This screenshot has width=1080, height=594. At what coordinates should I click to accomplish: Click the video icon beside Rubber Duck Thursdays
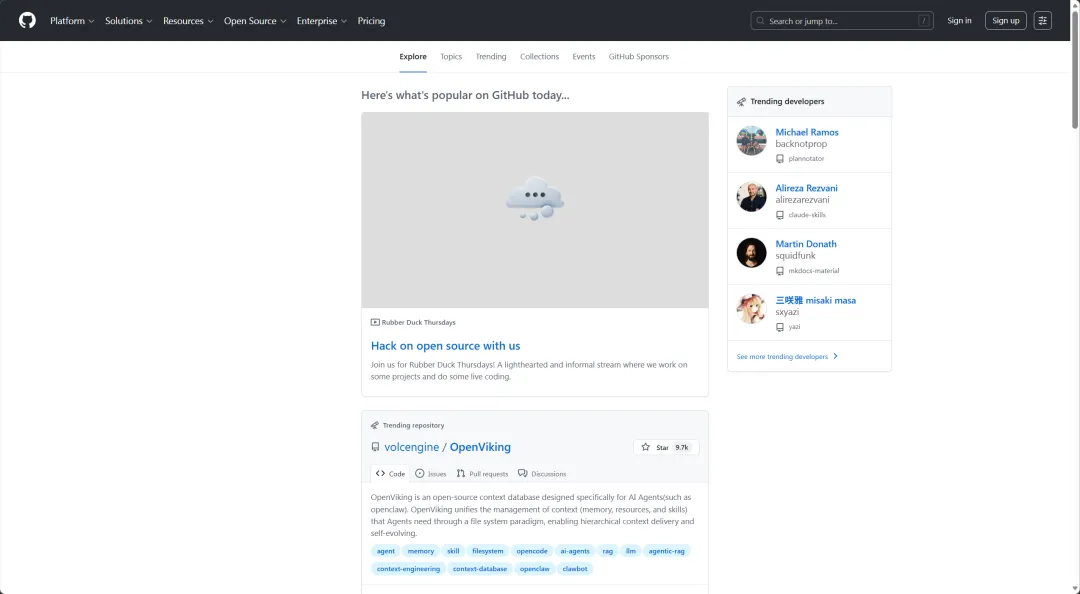(x=375, y=322)
